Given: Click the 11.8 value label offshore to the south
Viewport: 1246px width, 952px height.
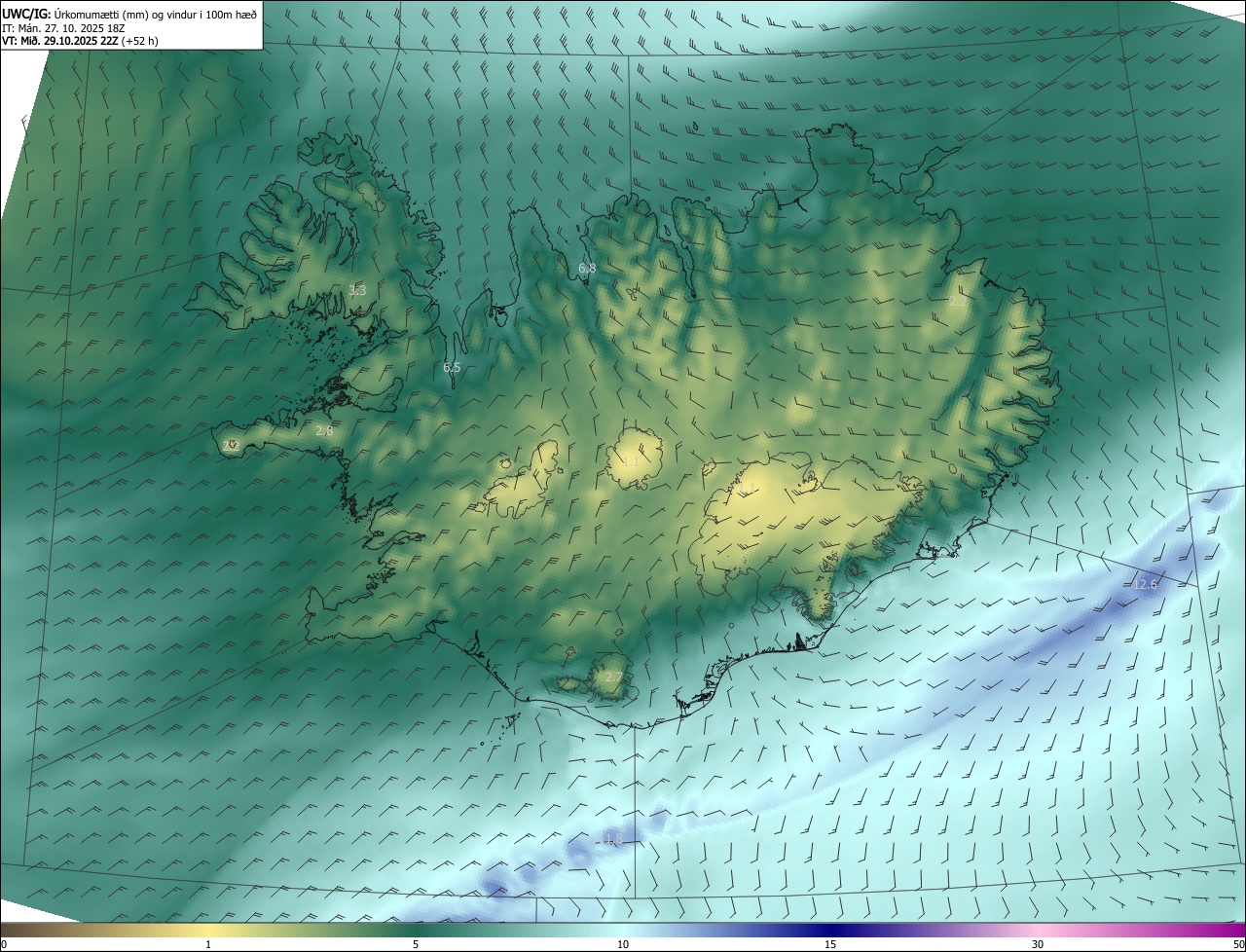Looking at the screenshot, I should click(x=610, y=839).
